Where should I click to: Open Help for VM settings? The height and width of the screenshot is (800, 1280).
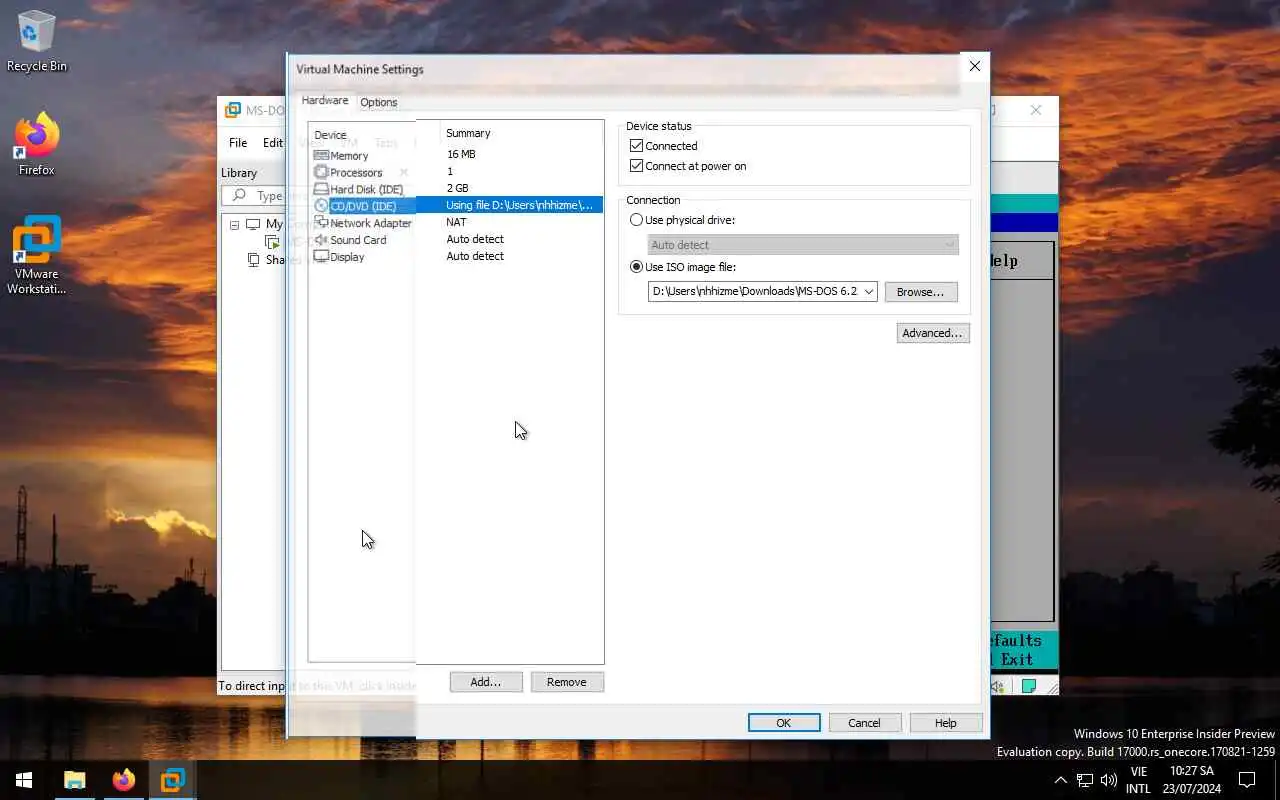[x=946, y=723]
